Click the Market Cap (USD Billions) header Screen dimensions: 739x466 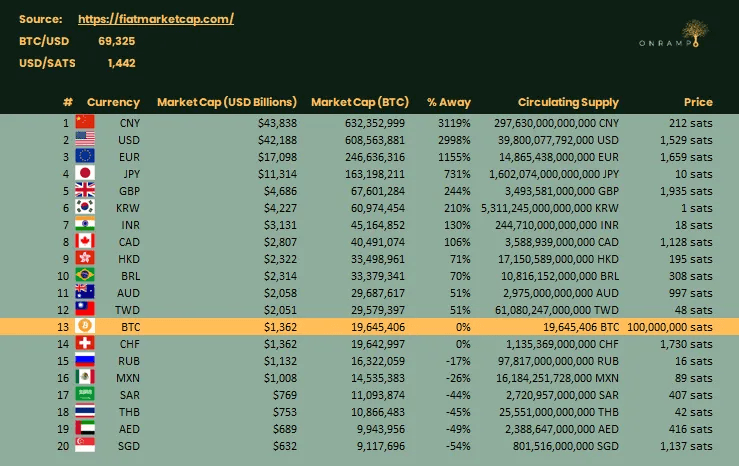pos(227,102)
